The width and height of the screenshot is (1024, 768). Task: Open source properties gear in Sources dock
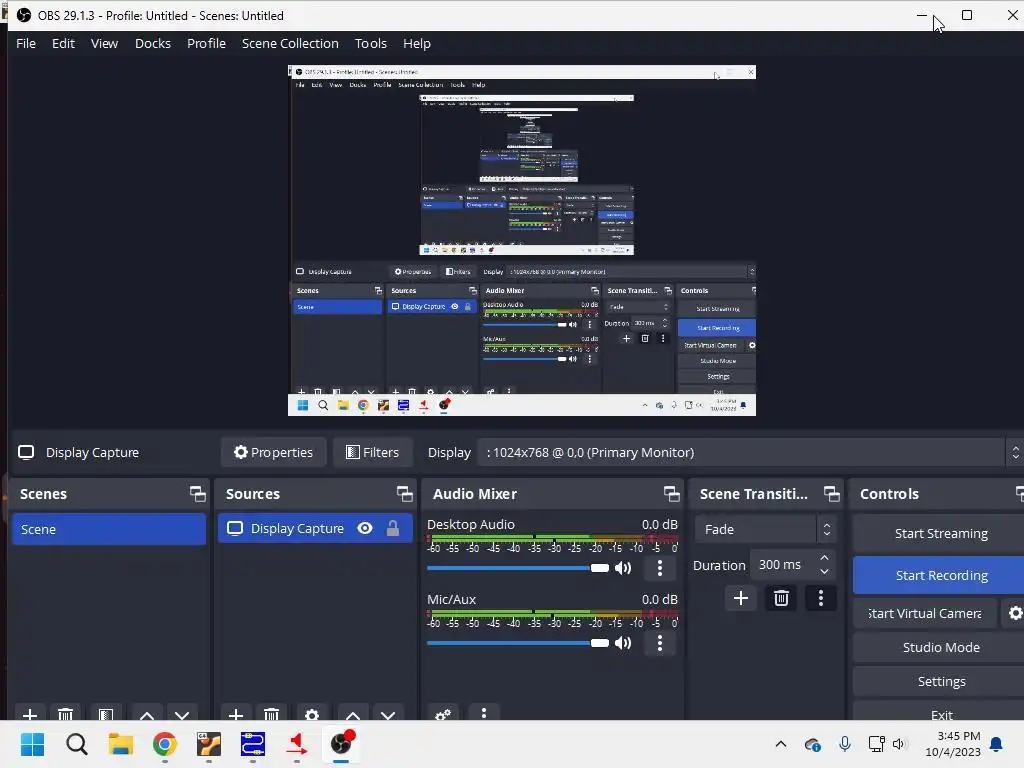312,714
